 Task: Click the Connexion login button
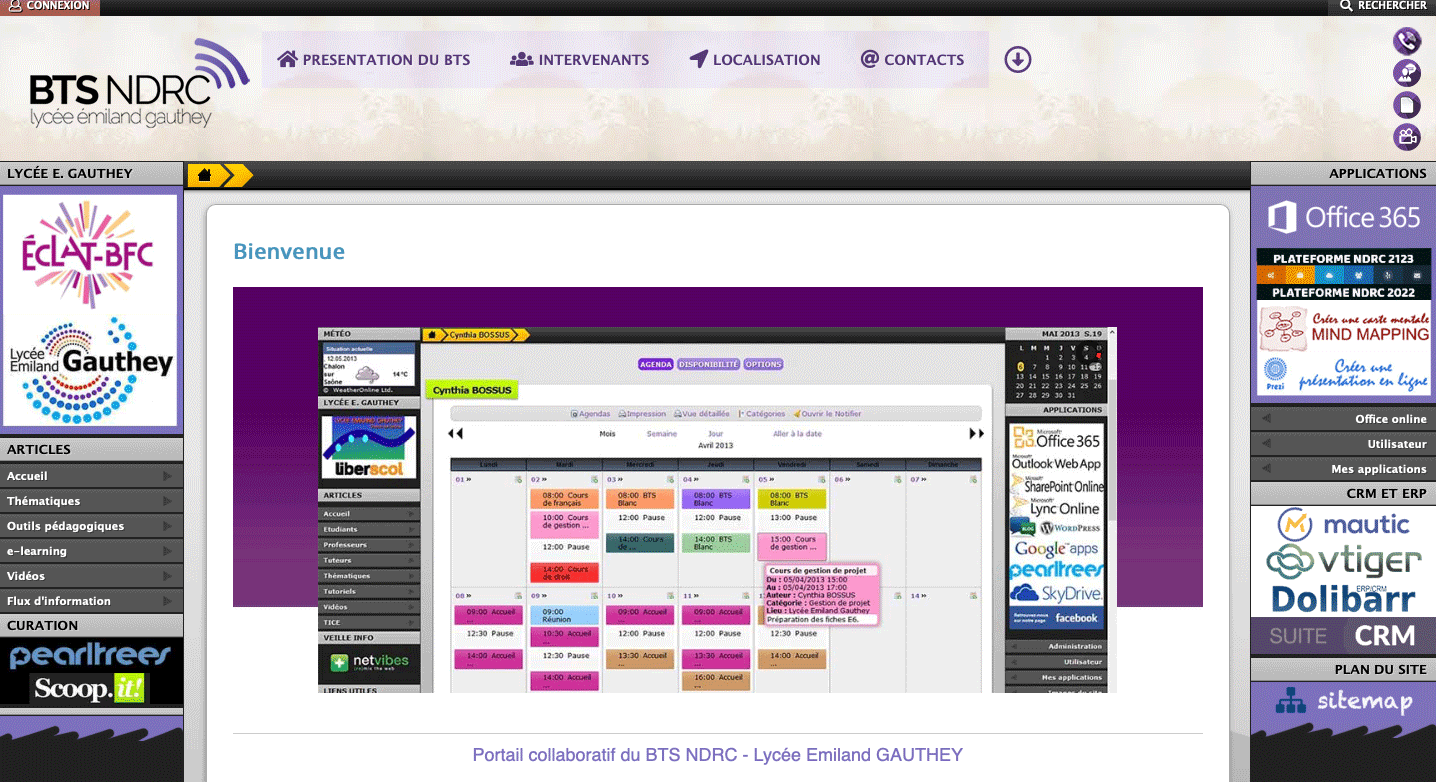coord(50,6)
